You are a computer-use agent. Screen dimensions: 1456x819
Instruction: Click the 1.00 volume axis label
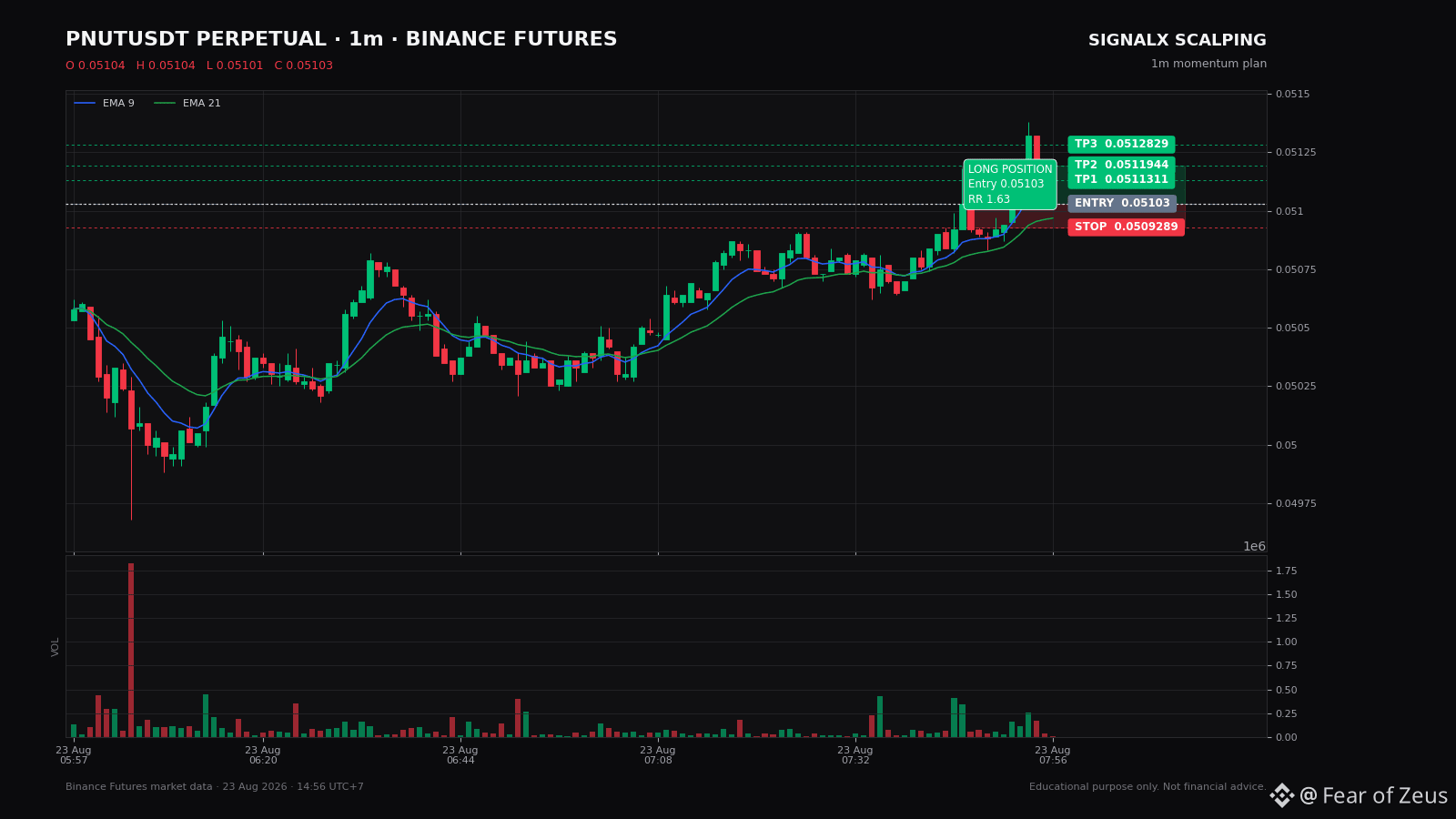click(x=1287, y=642)
